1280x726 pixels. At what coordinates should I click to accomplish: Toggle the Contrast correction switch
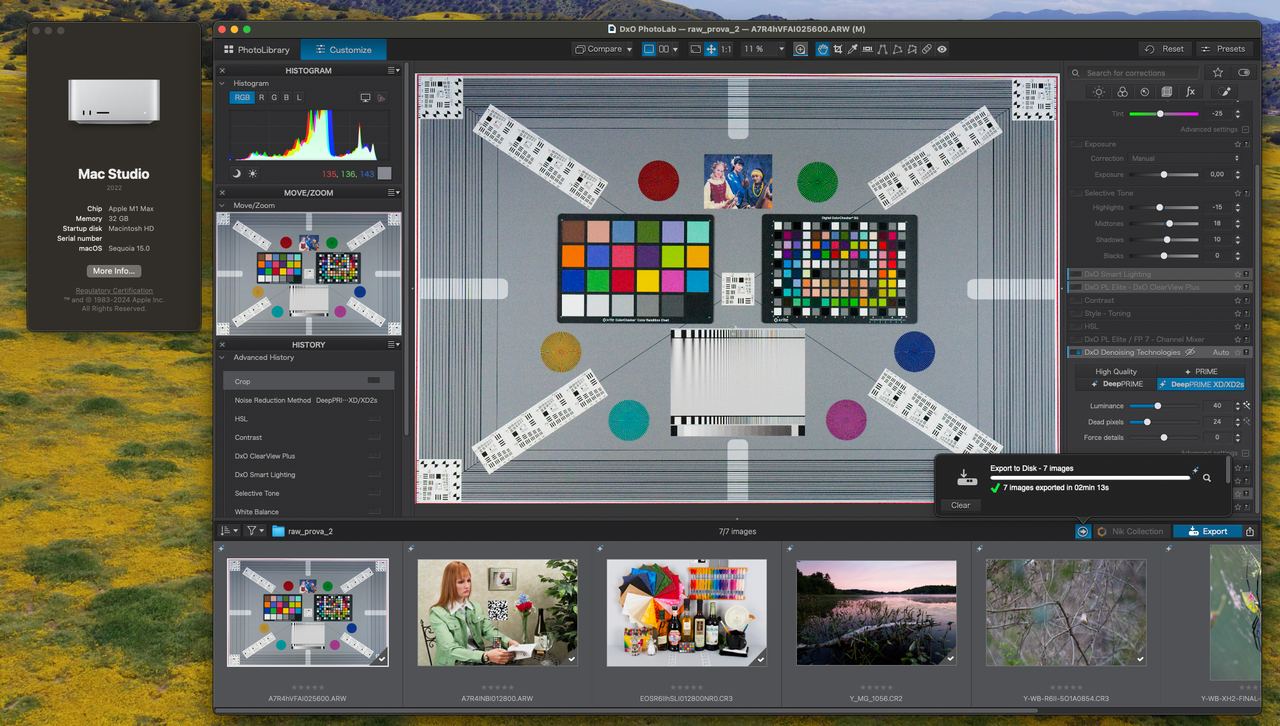pos(1076,300)
